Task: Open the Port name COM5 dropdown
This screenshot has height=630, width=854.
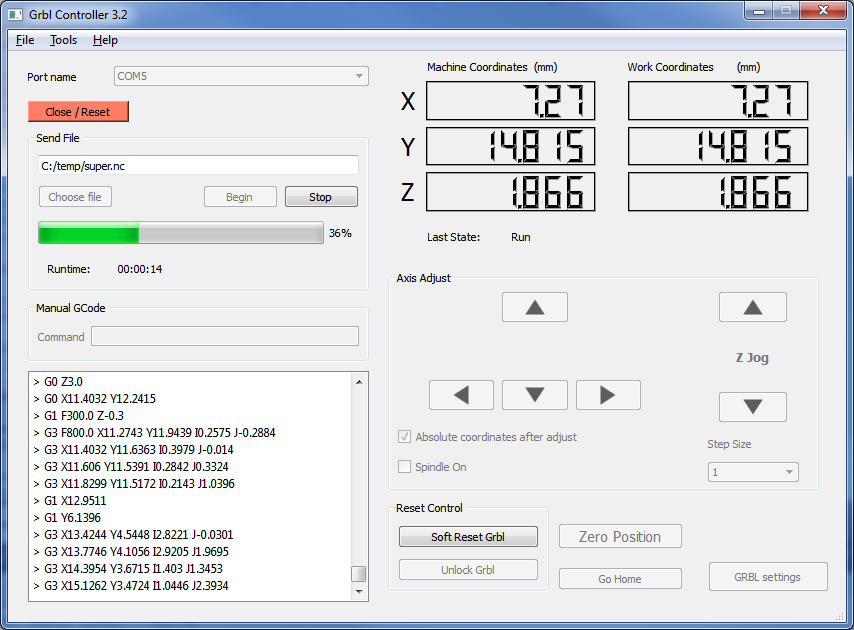Action: tap(240, 76)
